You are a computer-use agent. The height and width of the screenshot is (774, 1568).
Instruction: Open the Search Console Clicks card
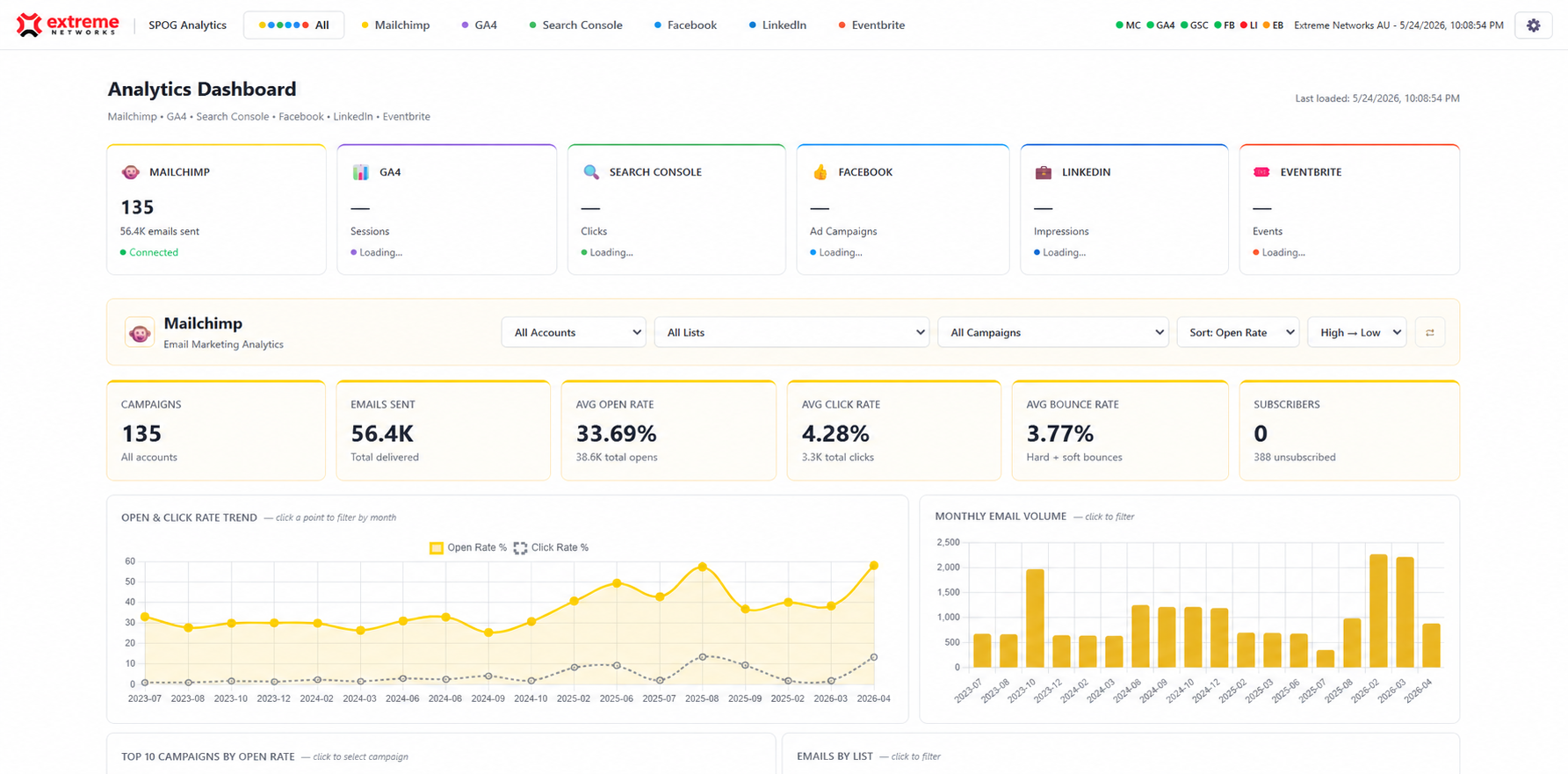tap(676, 209)
